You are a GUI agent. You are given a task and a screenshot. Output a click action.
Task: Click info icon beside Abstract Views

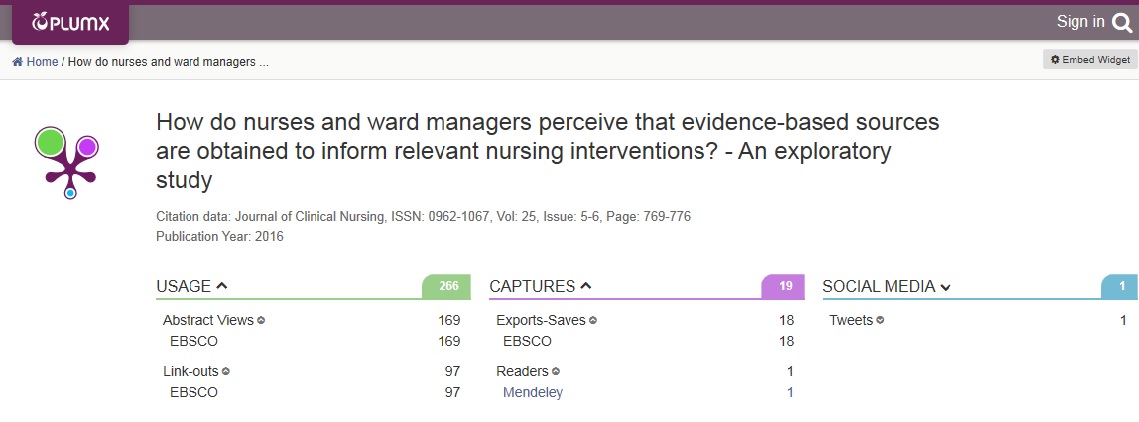click(x=262, y=320)
